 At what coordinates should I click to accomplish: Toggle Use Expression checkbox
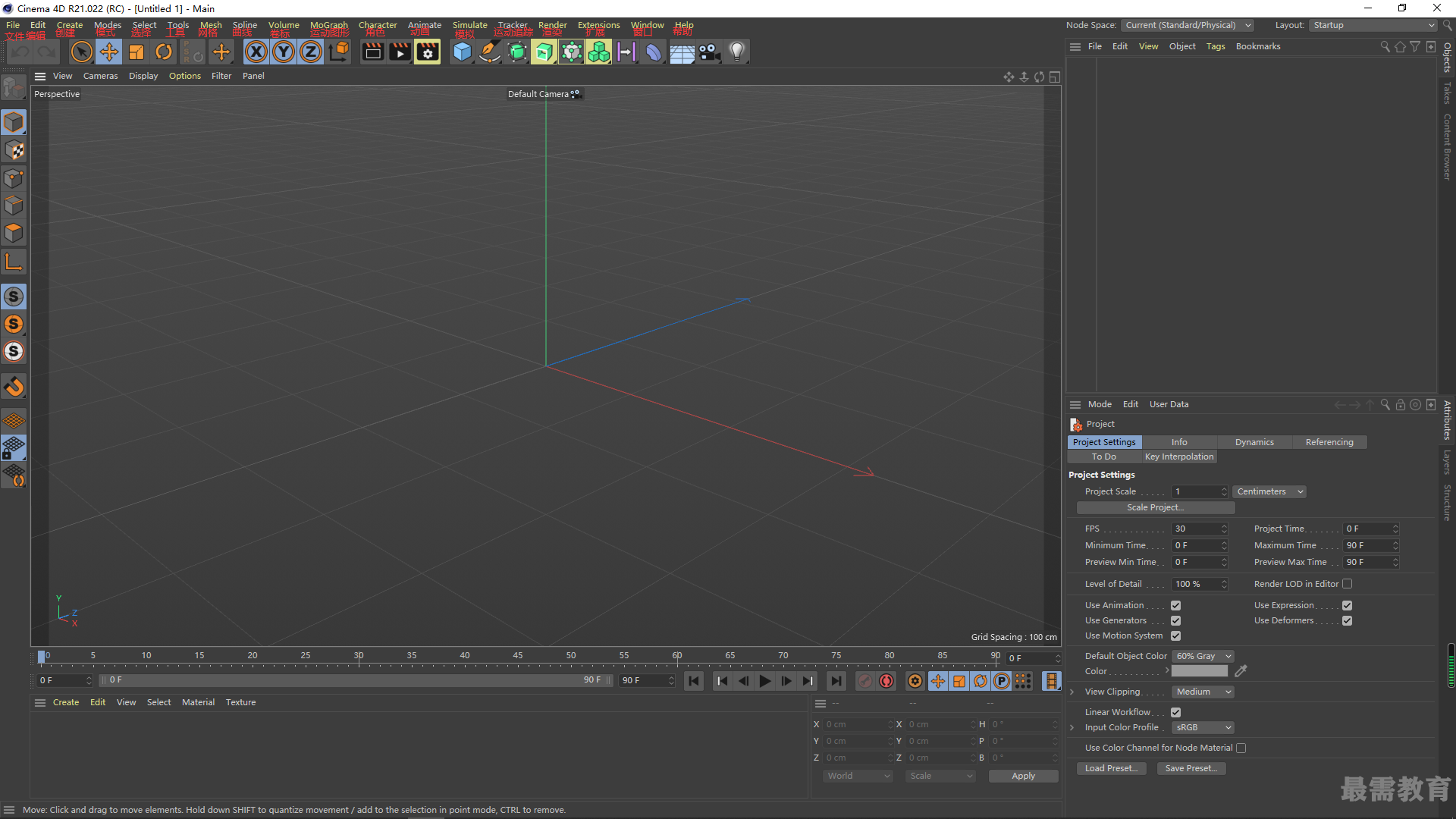(1348, 605)
